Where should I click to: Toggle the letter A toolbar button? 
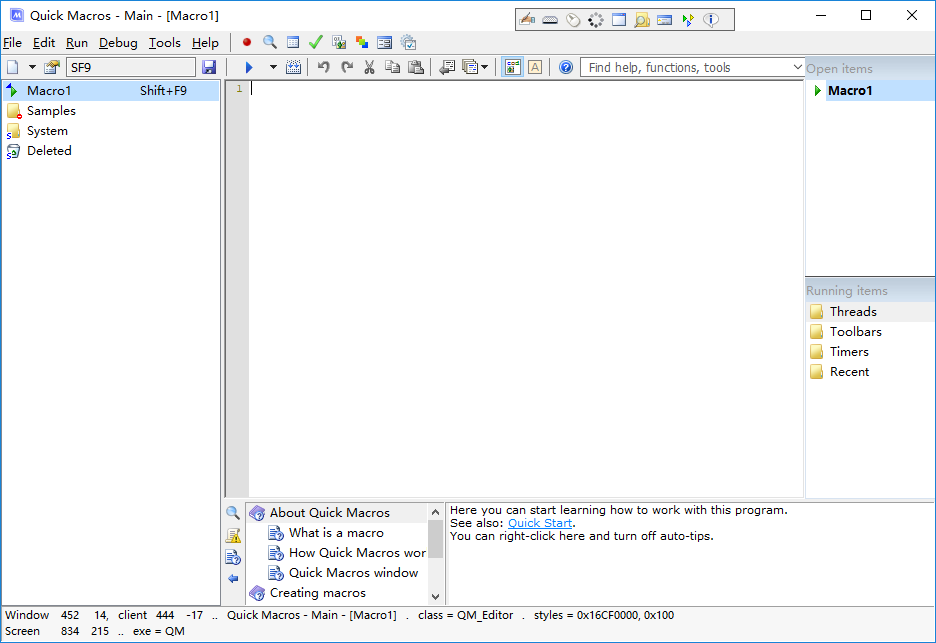click(535, 67)
